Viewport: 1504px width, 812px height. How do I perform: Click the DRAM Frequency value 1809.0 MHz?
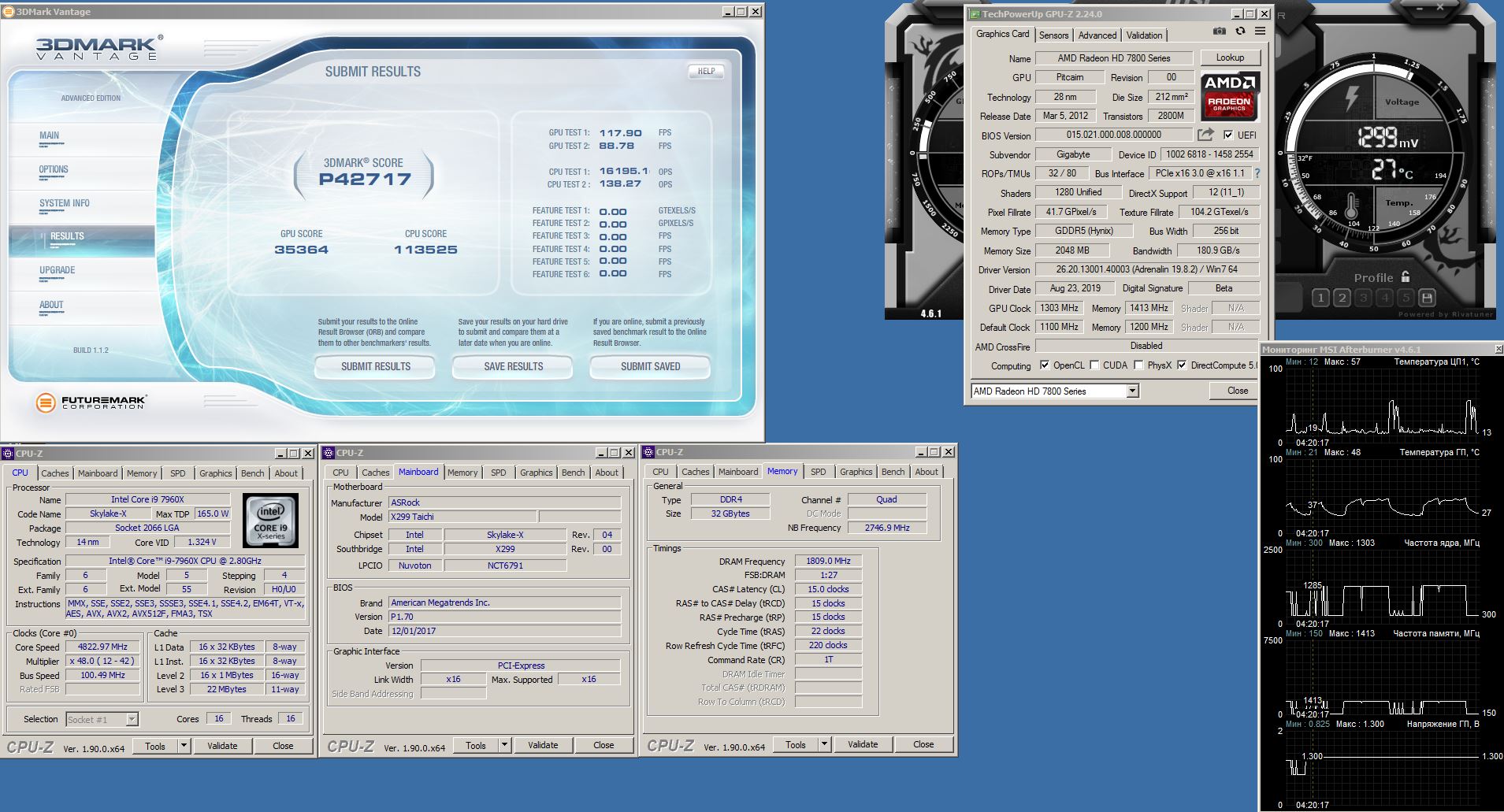[828, 562]
